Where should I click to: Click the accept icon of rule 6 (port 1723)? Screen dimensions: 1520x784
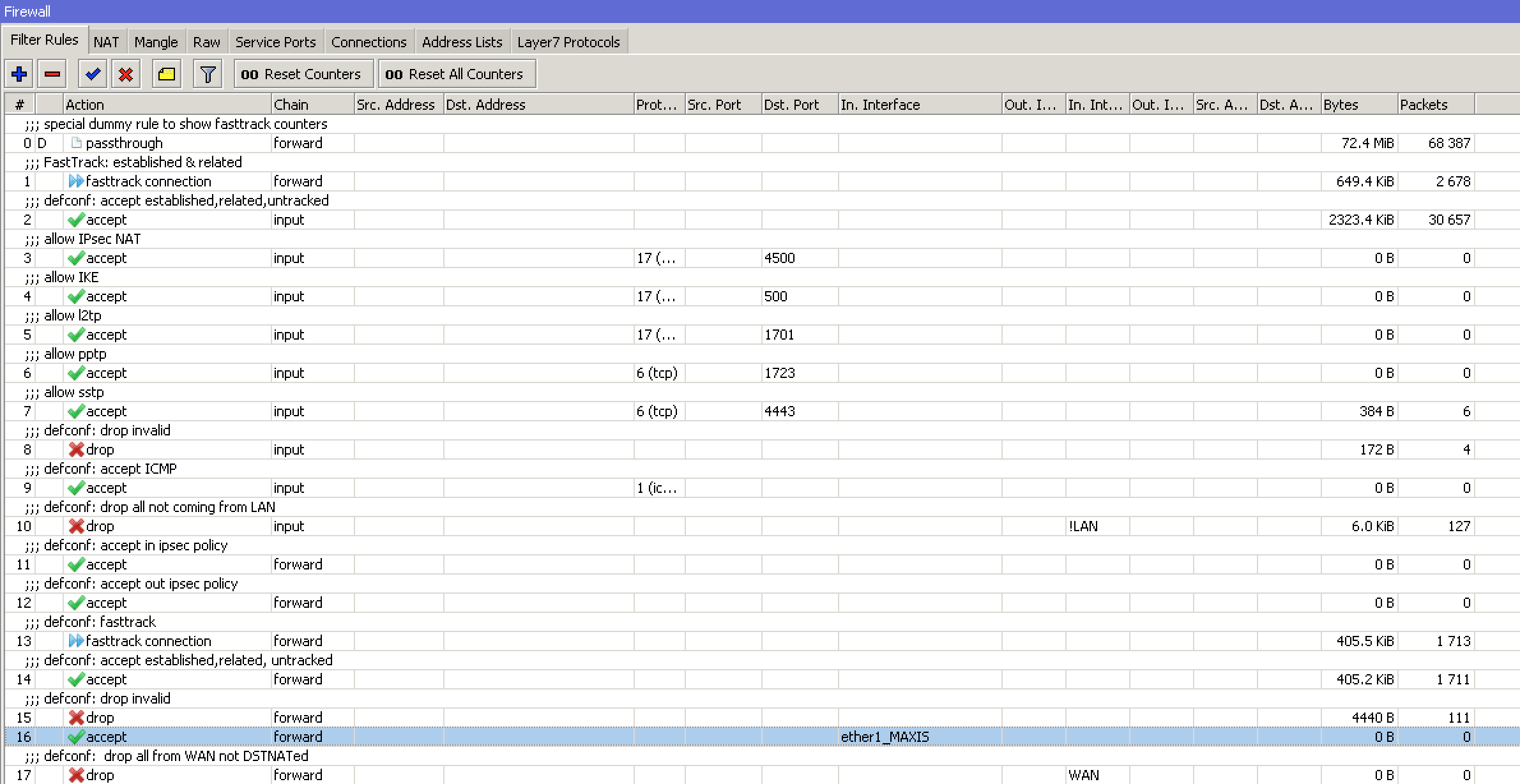pyautogui.click(x=76, y=373)
